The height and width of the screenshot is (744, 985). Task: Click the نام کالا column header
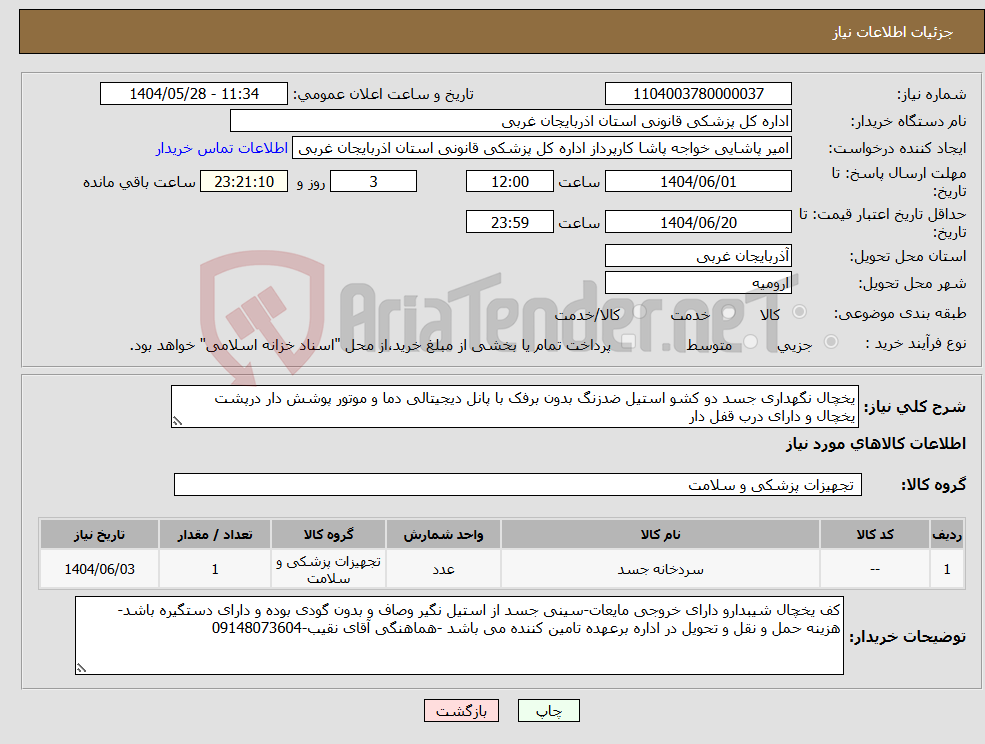[x=660, y=534]
